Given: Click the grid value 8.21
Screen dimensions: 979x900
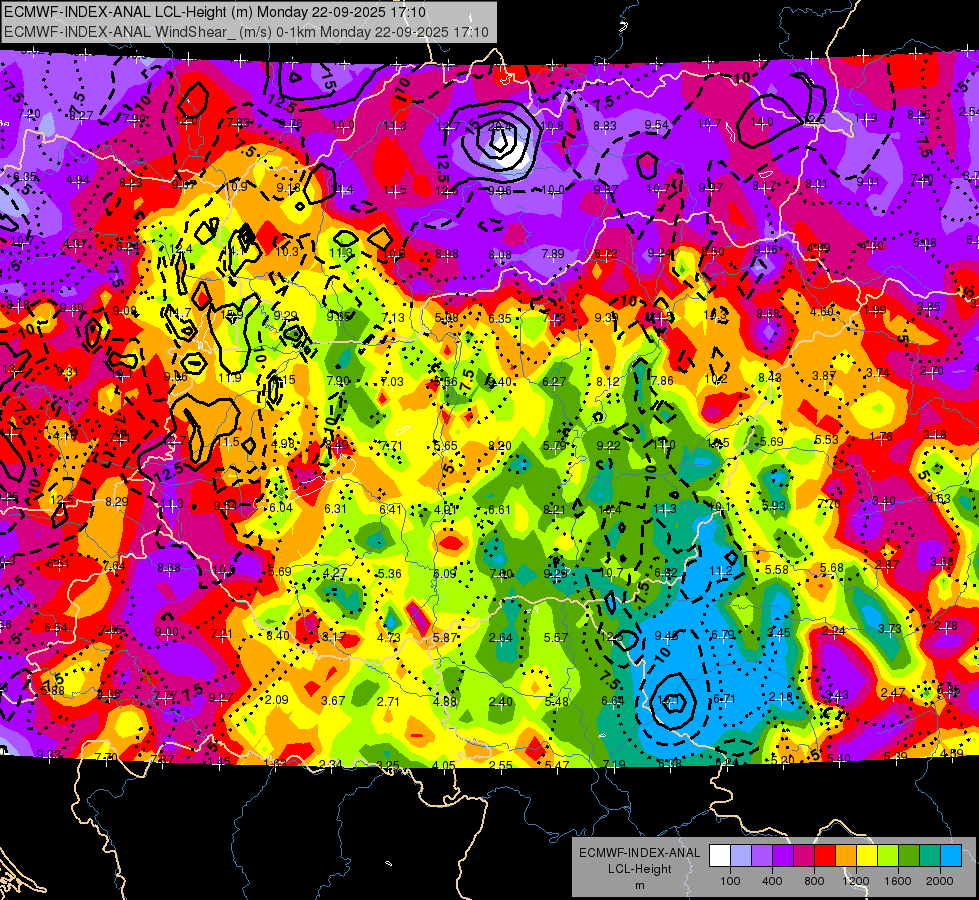Looking at the screenshot, I should coord(554,510).
